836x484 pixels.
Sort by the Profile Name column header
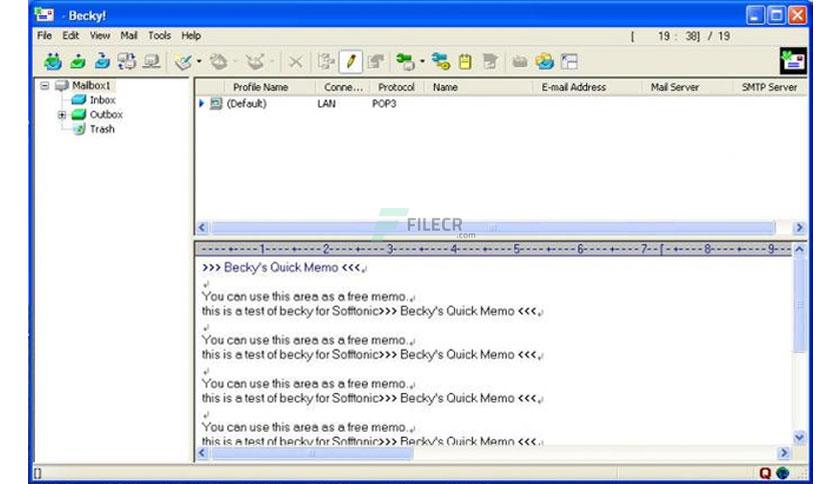tap(261, 87)
